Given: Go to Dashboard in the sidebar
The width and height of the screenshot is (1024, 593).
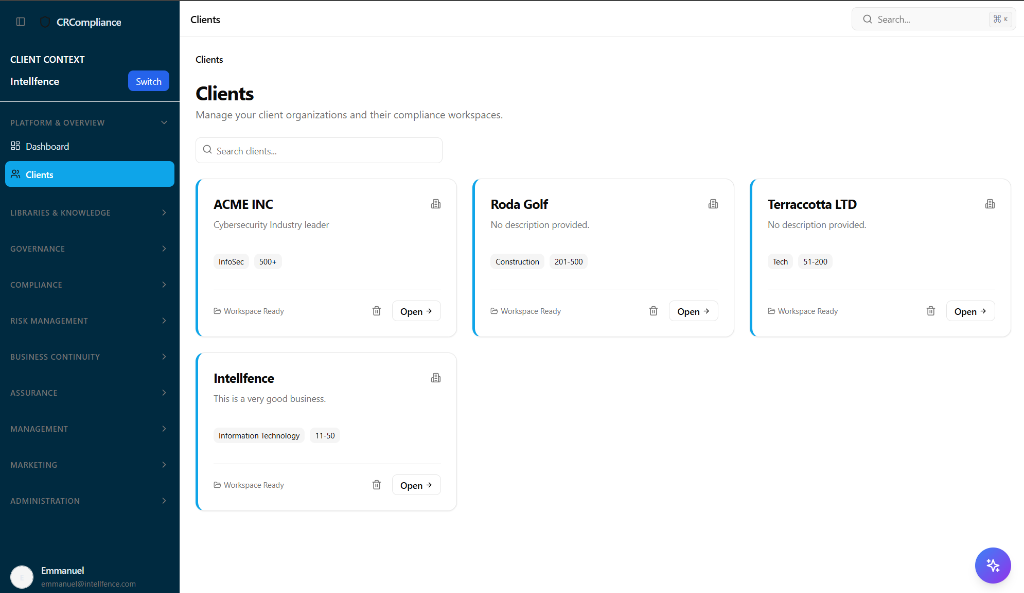Looking at the screenshot, I should click(x=48, y=147).
